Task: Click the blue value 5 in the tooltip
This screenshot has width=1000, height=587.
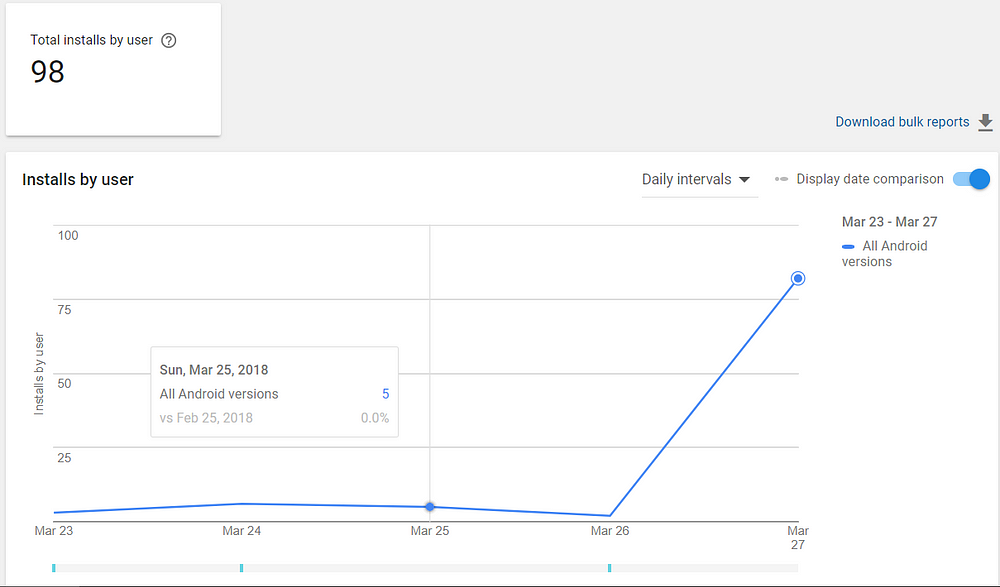Action: tap(385, 394)
